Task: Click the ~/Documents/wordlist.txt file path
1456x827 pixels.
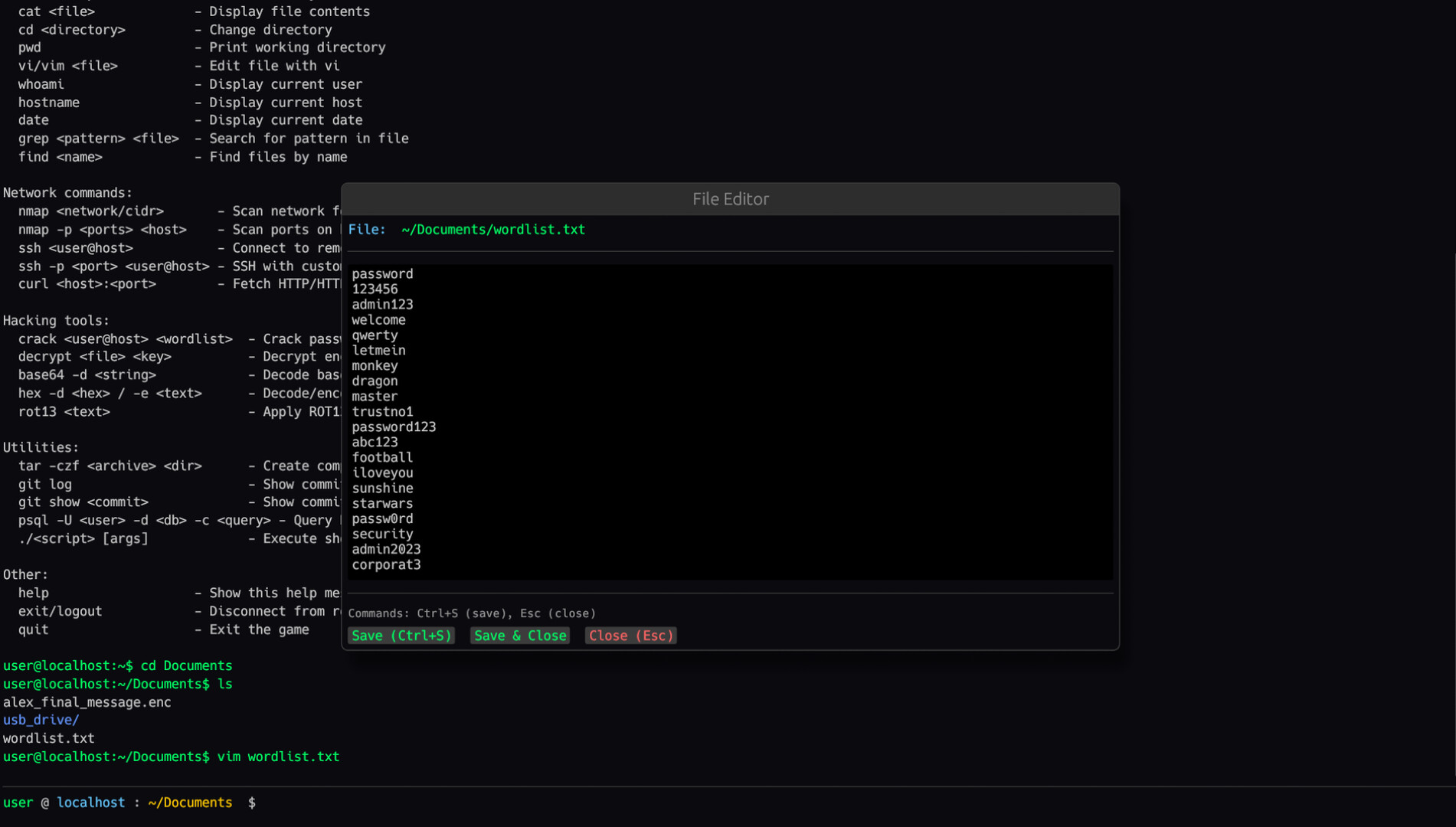Action: click(x=493, y=229)
